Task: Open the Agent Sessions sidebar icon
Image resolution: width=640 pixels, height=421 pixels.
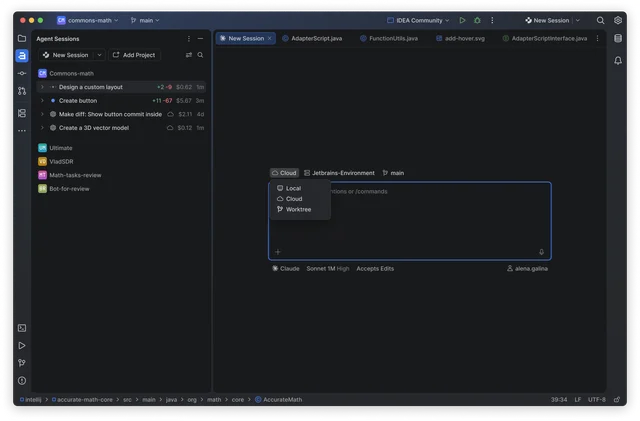Action: tap(22, 56)
